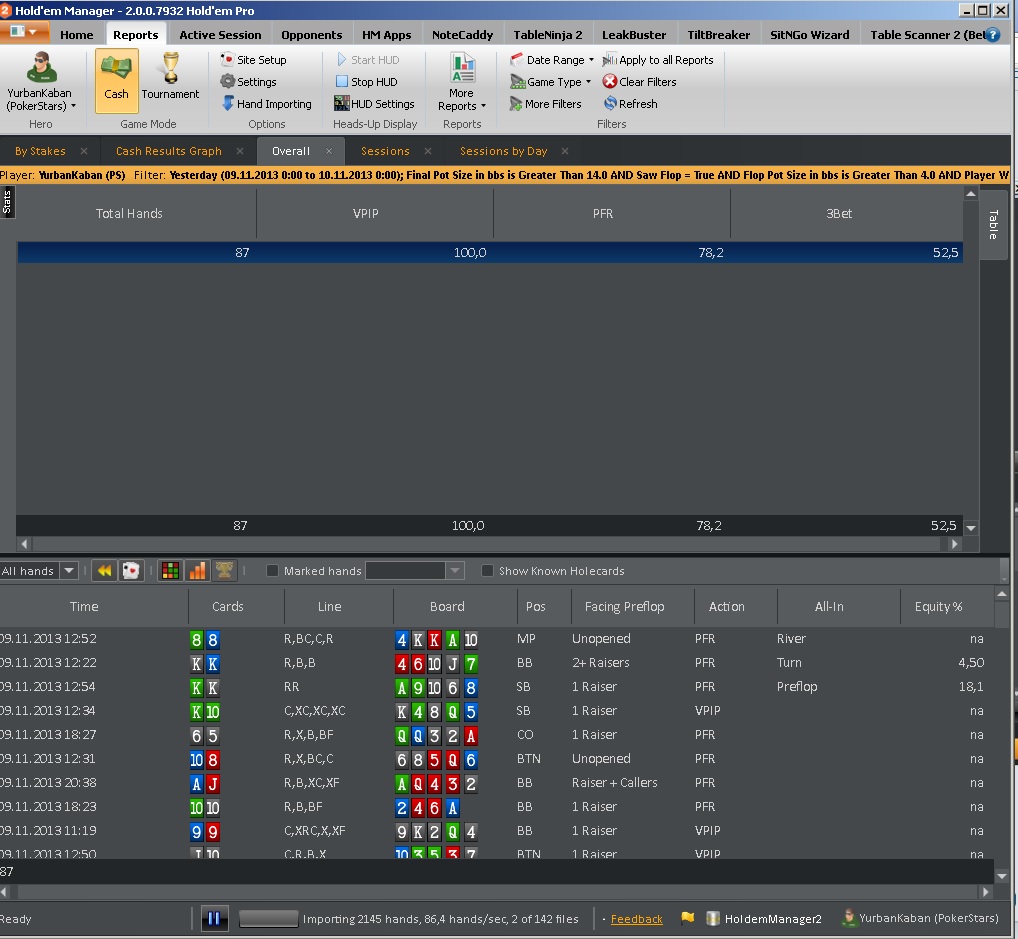Viewport: 1018px width, 939px height.
Task: Open Settings options
Action: [x=249, y=82]
